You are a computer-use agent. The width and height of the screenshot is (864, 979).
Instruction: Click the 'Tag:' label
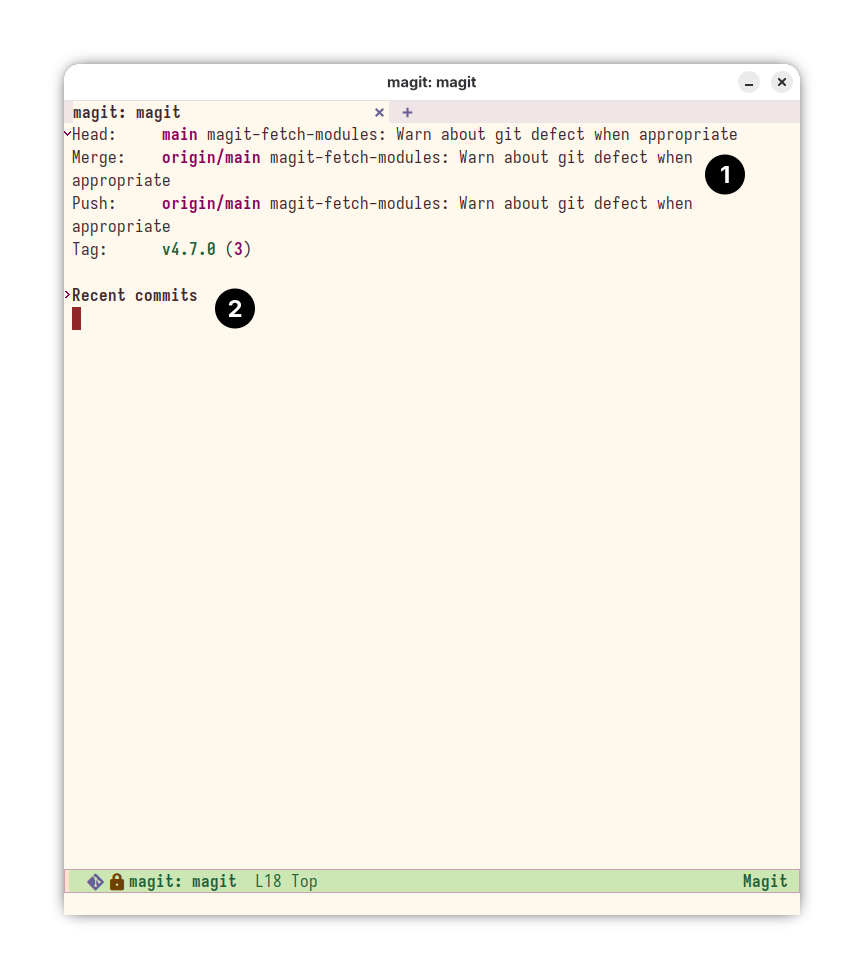coord(89,250)
